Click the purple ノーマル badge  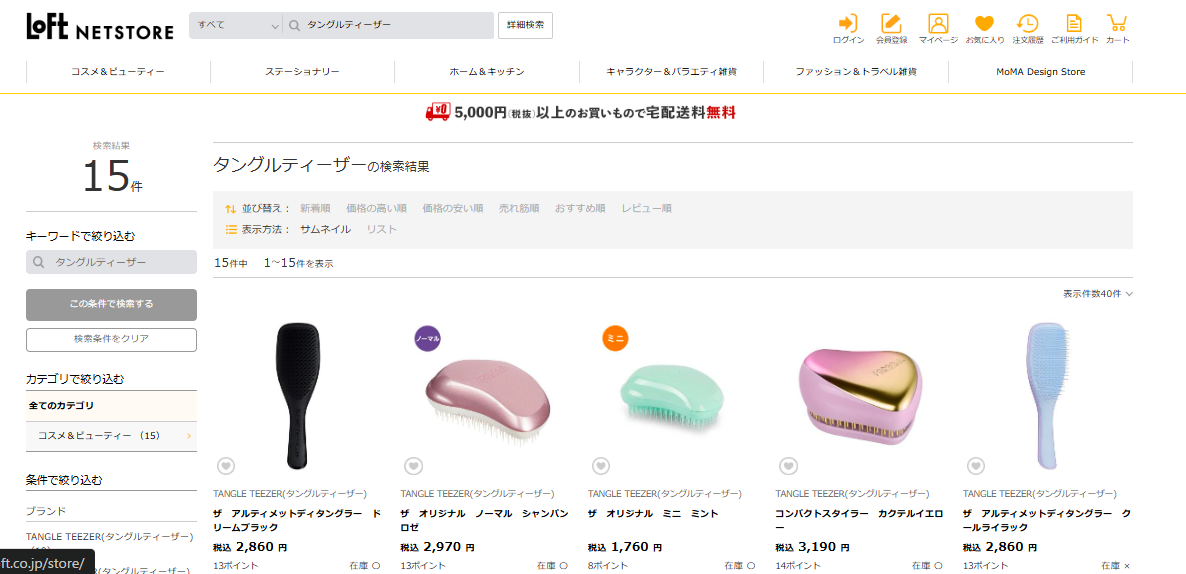coord(428,338)
